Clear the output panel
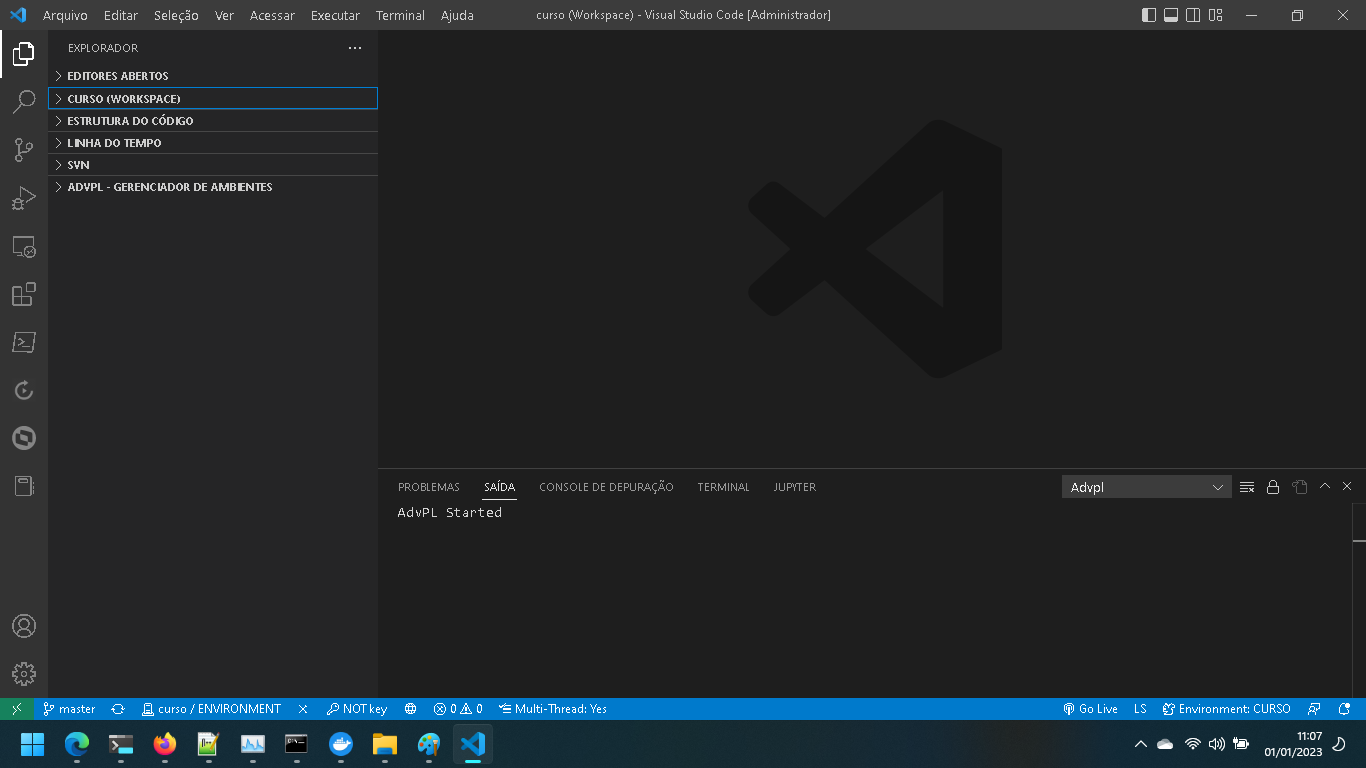The height and width of the screenshot is (768, 1366). click(1247, 487)
